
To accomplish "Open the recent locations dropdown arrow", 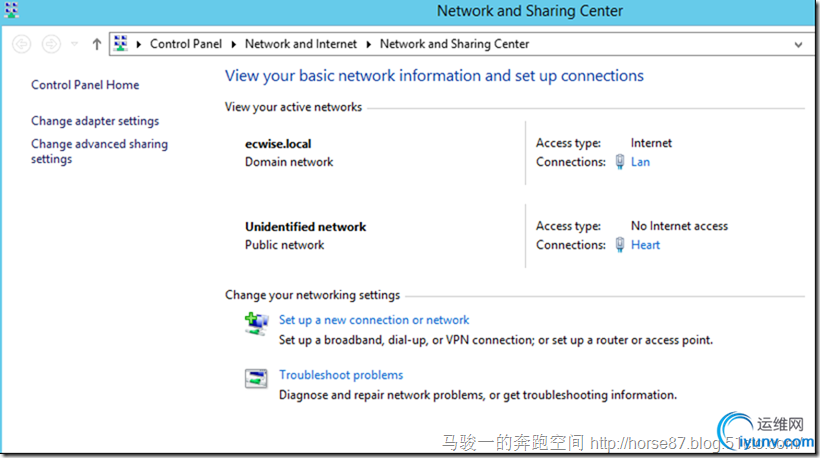I will pos(75,44).
